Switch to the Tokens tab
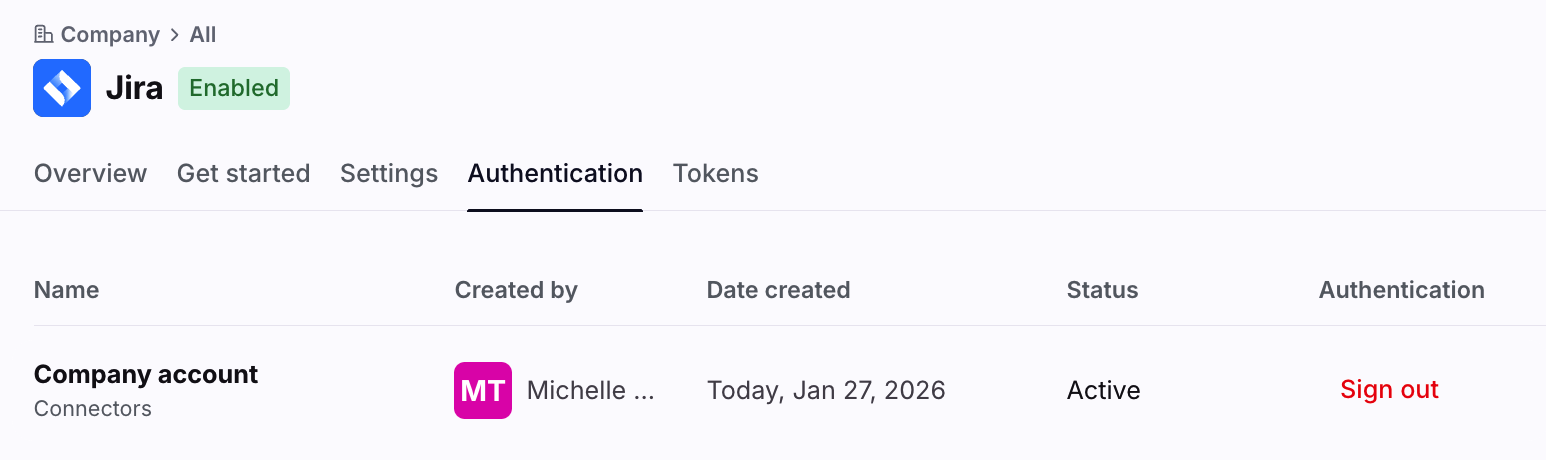Screen dimensions: 1546x460 point(715,174)
